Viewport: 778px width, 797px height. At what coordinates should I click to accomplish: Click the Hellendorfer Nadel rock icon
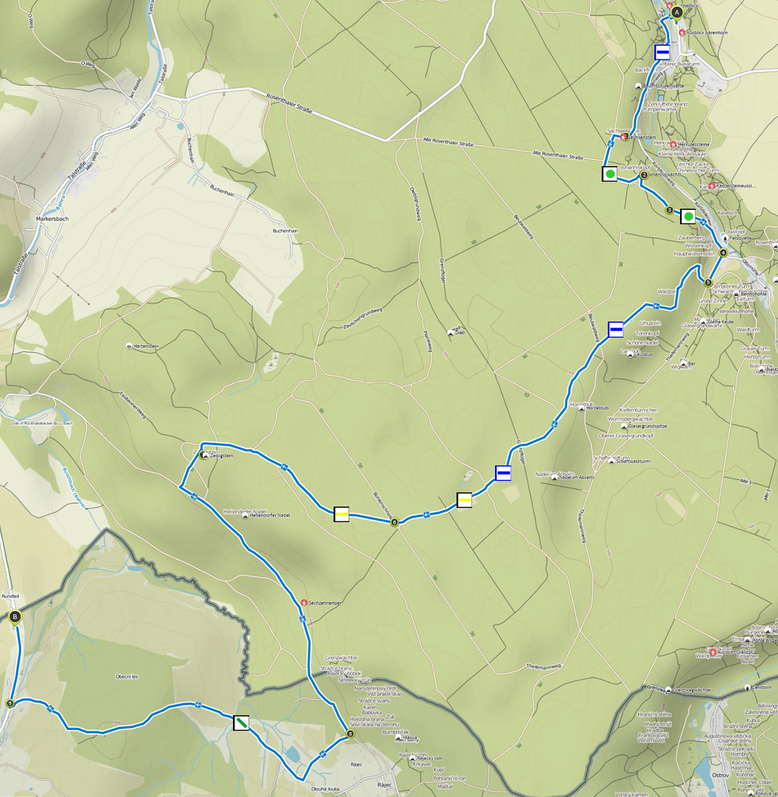point(246,515)
